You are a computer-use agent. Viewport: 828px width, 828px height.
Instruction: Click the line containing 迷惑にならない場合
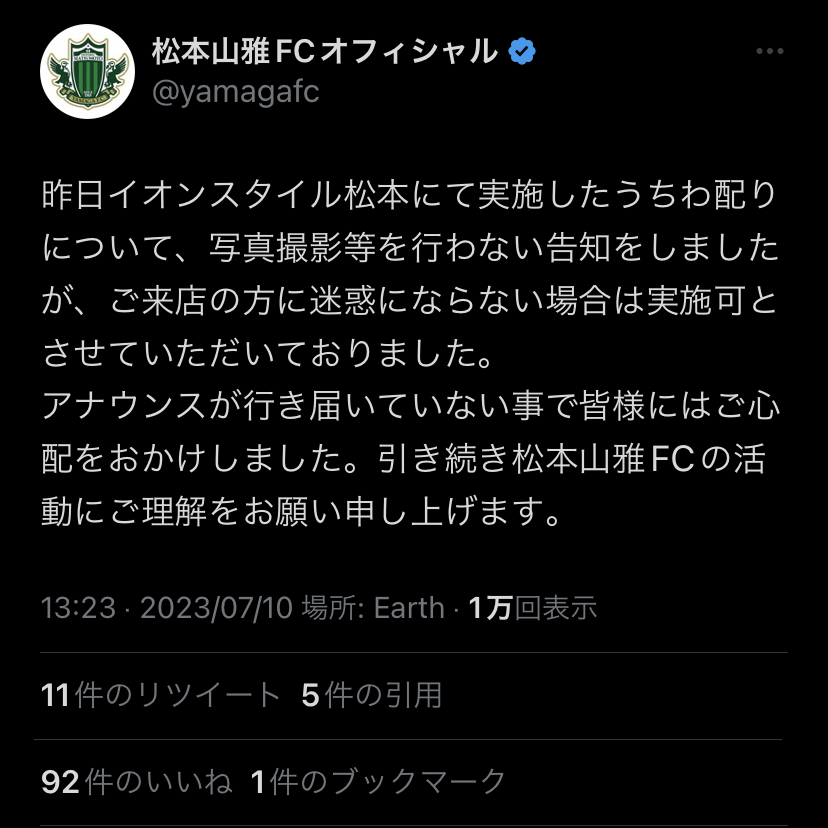(x=410, y=300)
